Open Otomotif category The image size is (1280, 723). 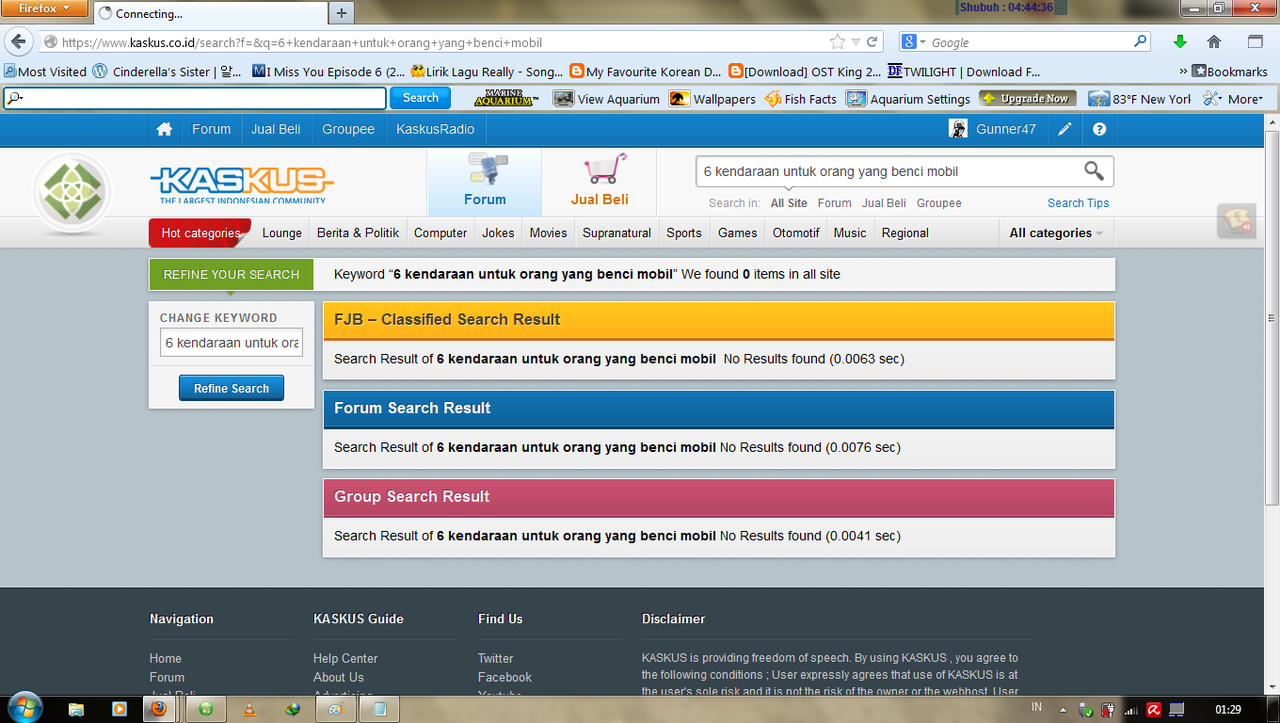tap(796, 233)
